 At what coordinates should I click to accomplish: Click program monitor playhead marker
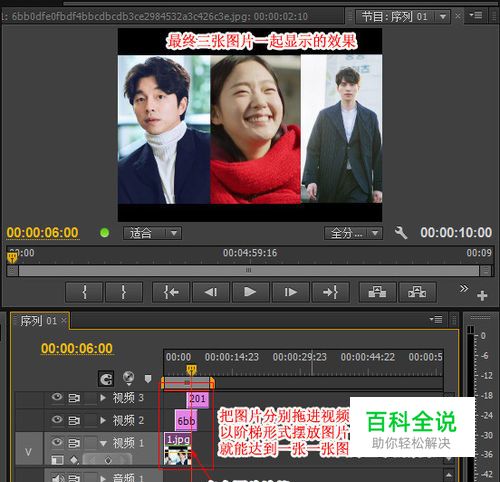point(12,257)
